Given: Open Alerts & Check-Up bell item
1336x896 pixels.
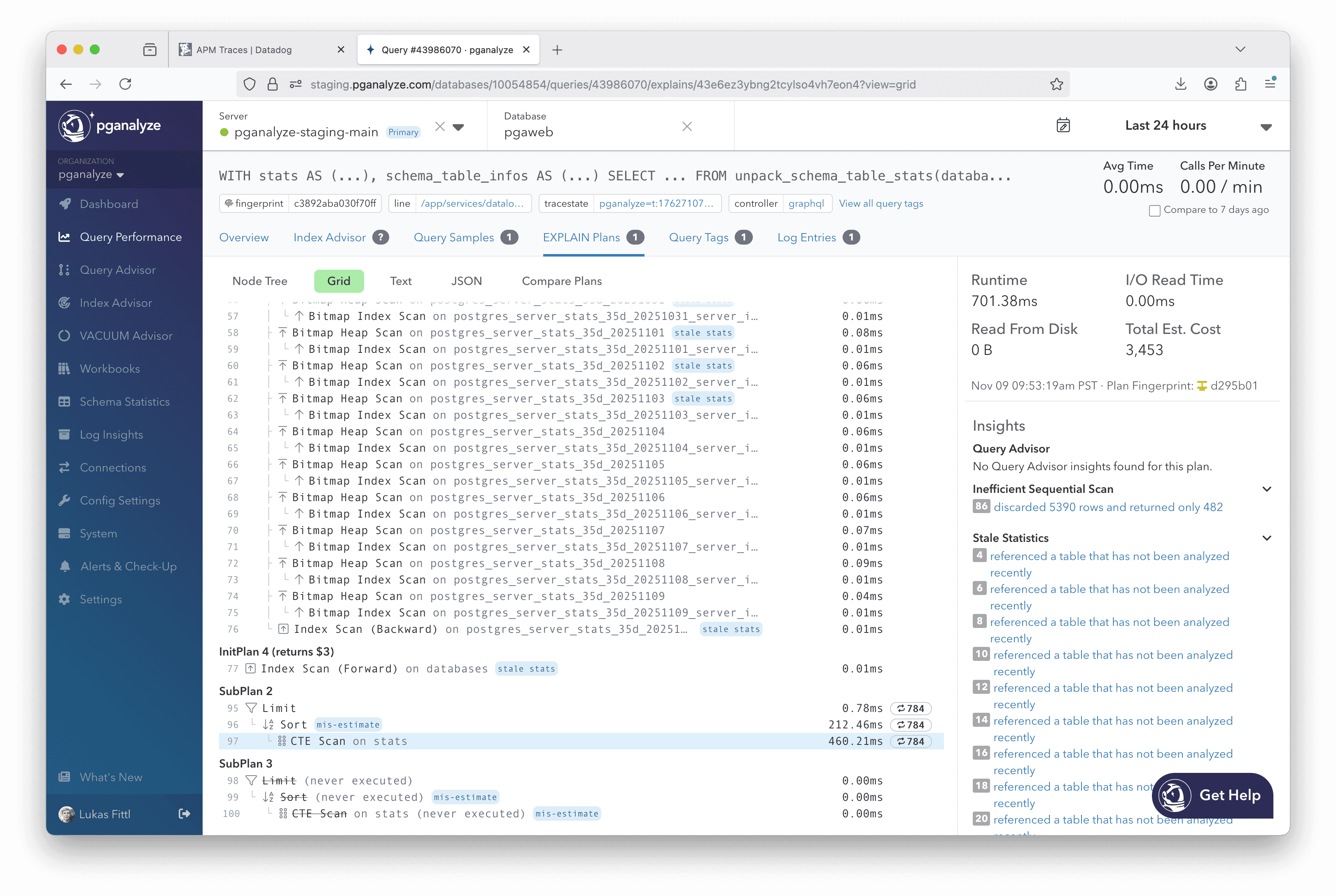Looking at the screenshot, I should pyautogui.click(x=128, y=566).
